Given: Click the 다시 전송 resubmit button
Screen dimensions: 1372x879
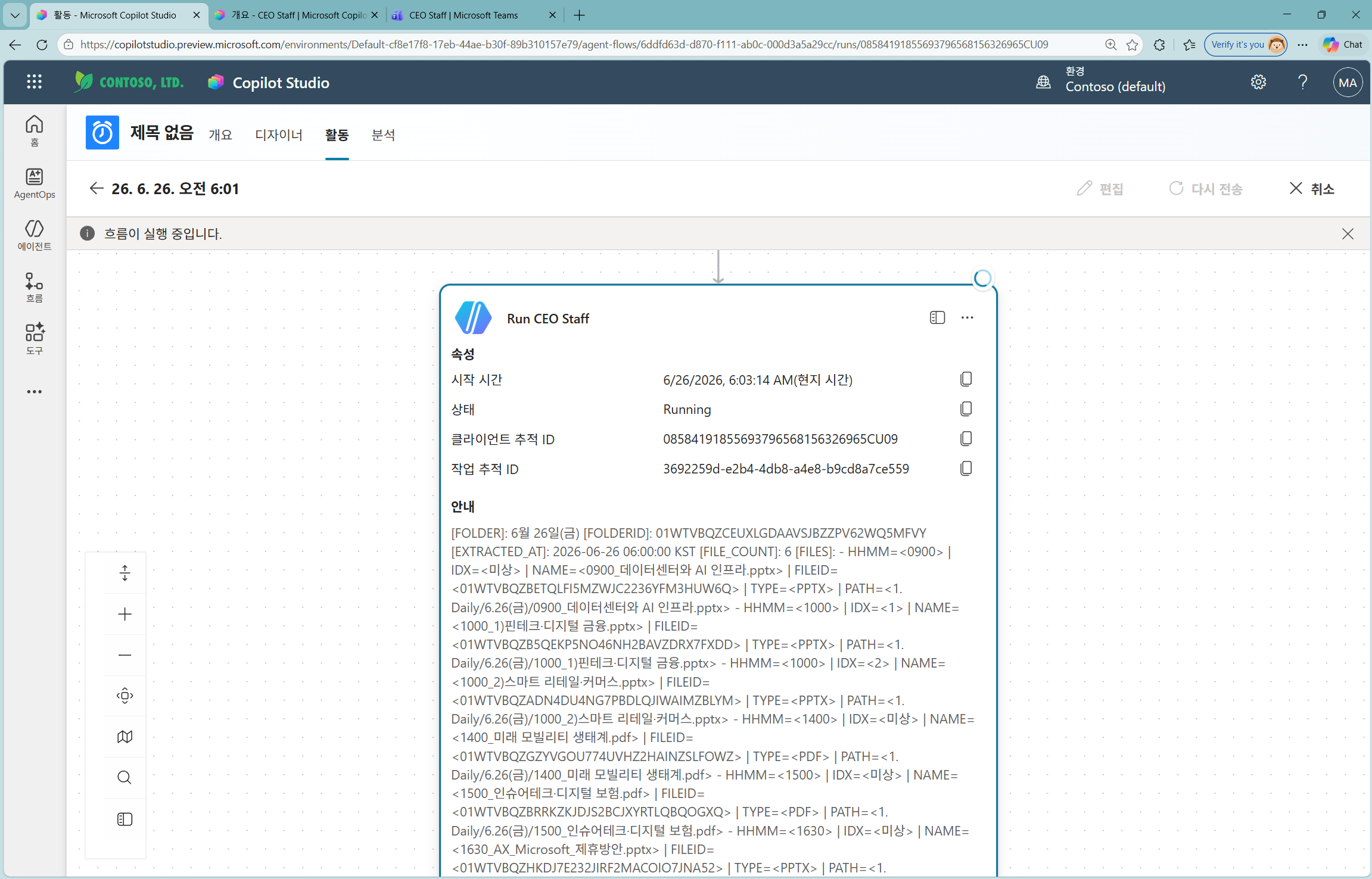Looking at the screenshot, I should [1206, 189].
